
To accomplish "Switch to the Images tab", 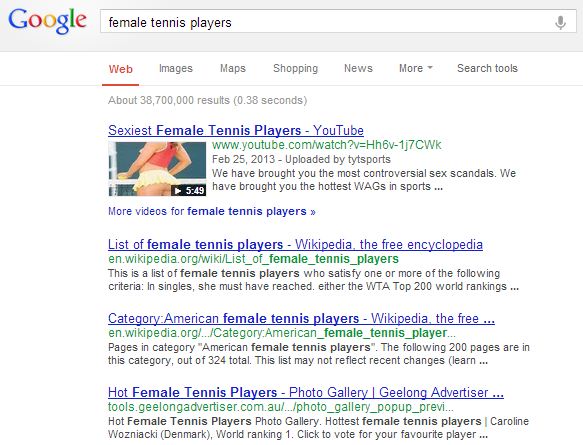I will click(175, 68).
